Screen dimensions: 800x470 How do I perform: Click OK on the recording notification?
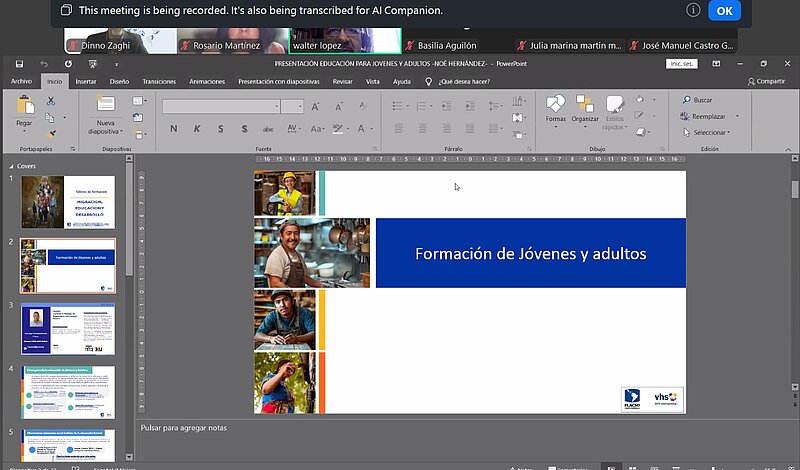(724, 11)
